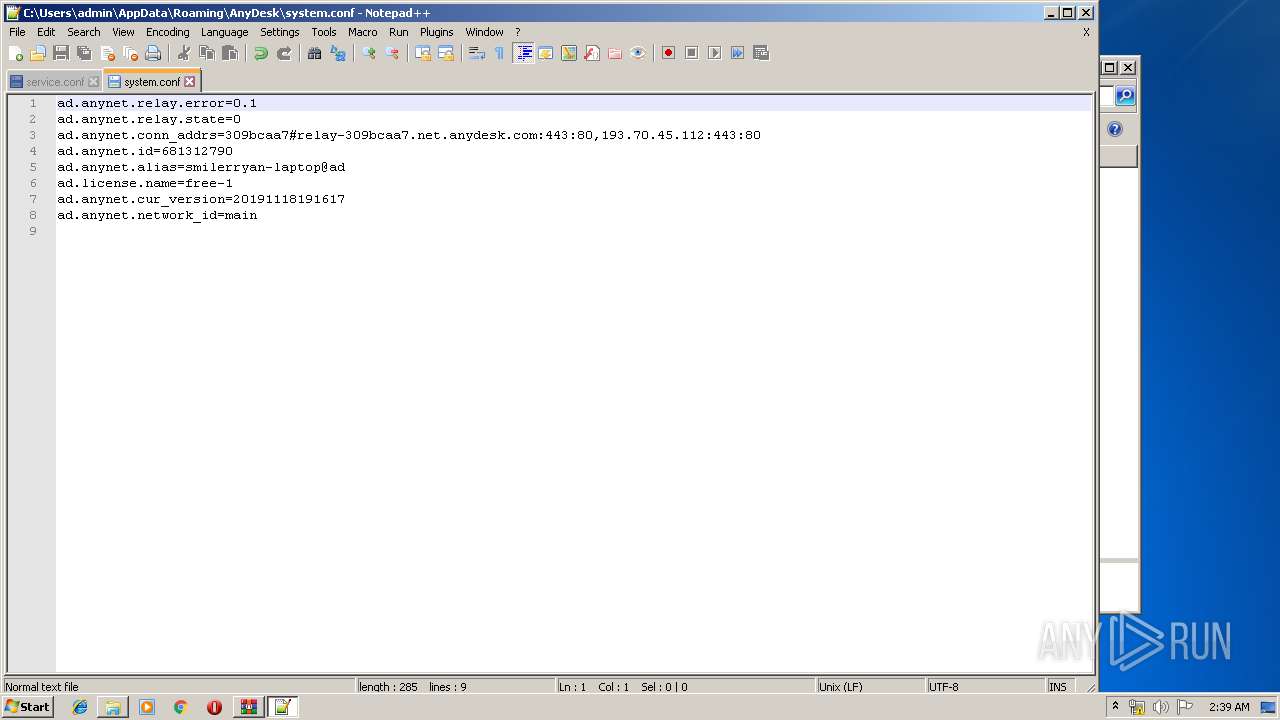Open the ? help menu

[518, 32]
